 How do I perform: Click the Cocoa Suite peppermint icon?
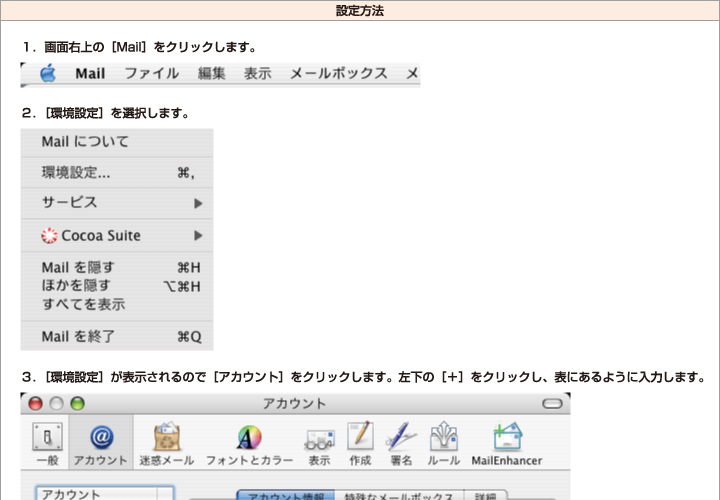(49, 236)
